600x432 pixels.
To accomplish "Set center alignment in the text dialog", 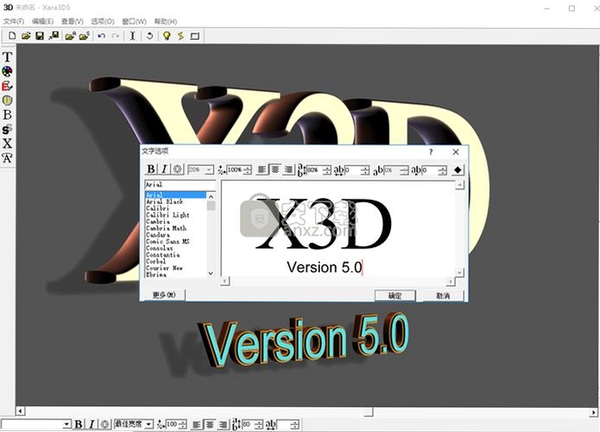I will pos(275,169).
